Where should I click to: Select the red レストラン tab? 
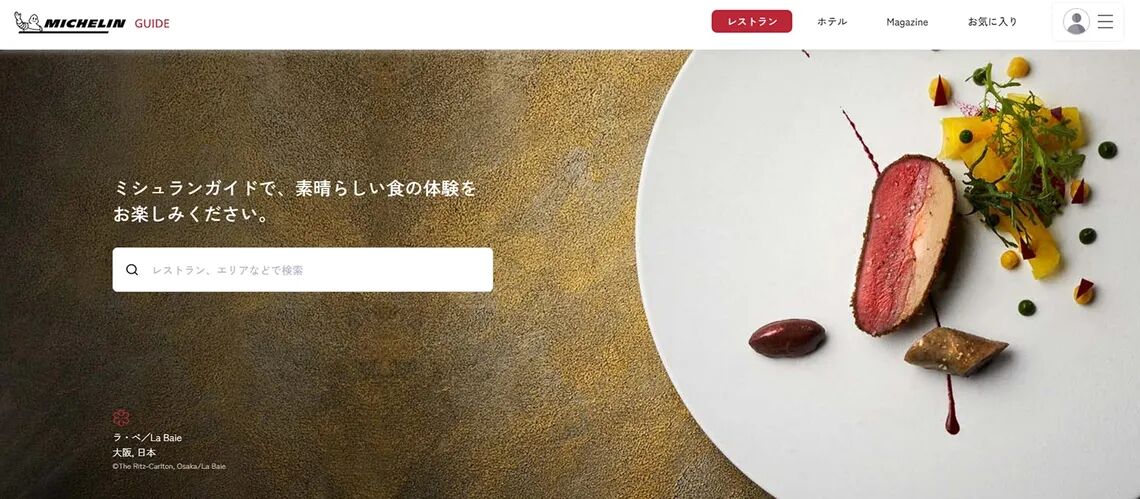point(752,22)
